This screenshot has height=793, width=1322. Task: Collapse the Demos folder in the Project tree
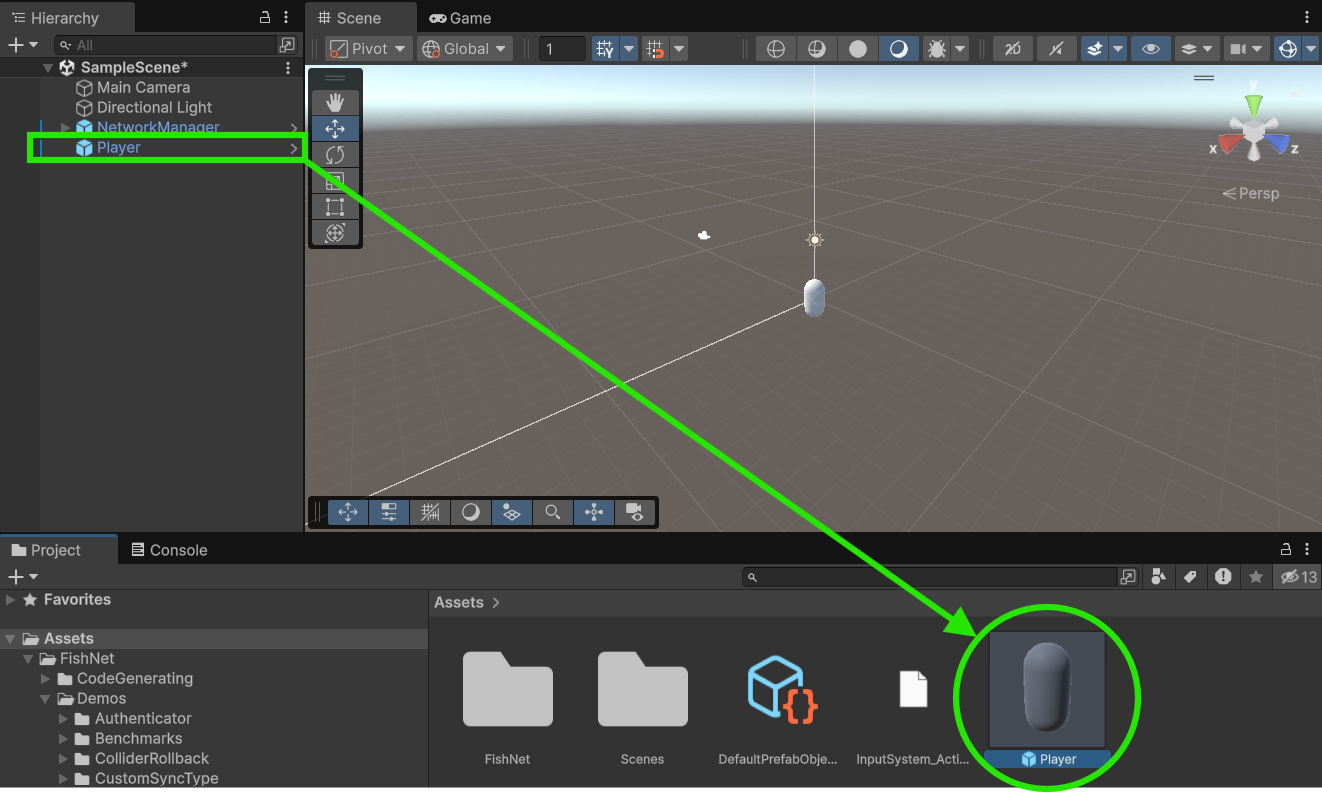(x=46, y=699)
